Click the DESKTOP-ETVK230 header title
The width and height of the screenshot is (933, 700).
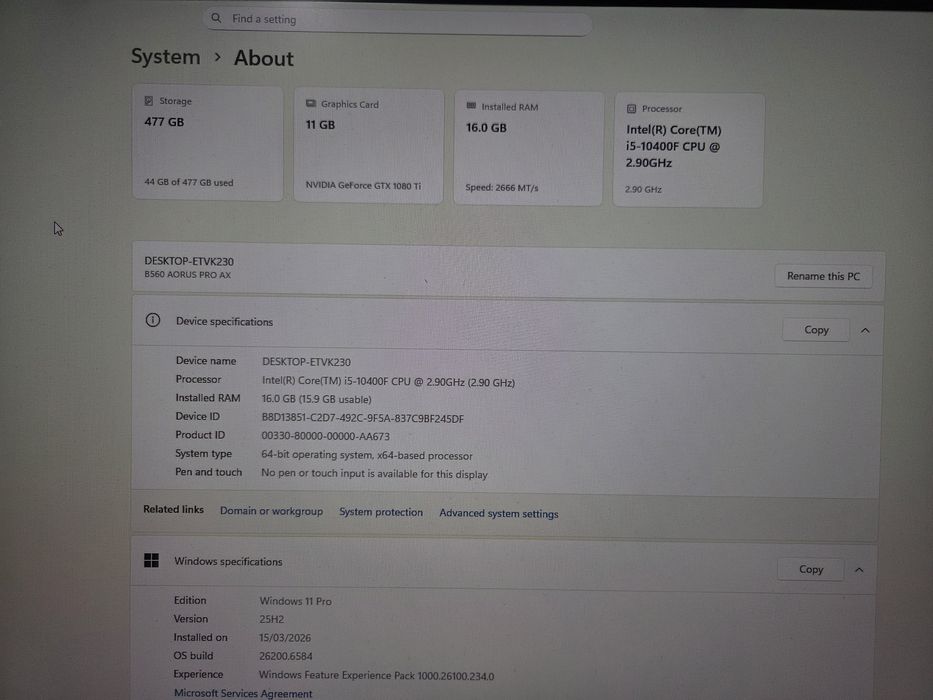pyautogui.click(x=189, y=261)
